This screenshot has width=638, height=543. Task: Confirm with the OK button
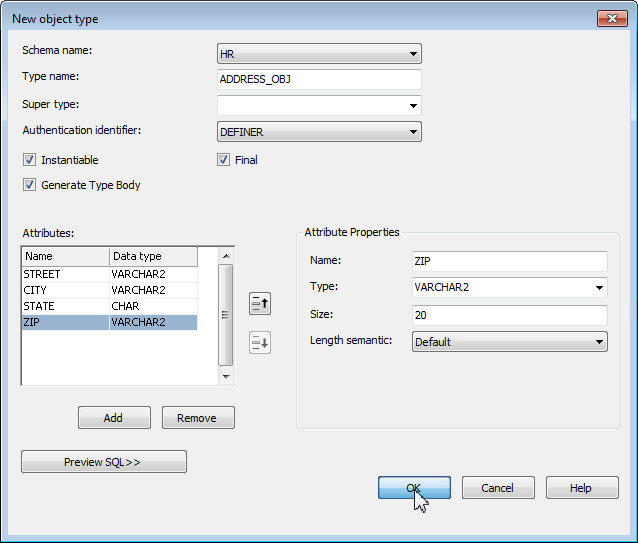coord(414,487)
